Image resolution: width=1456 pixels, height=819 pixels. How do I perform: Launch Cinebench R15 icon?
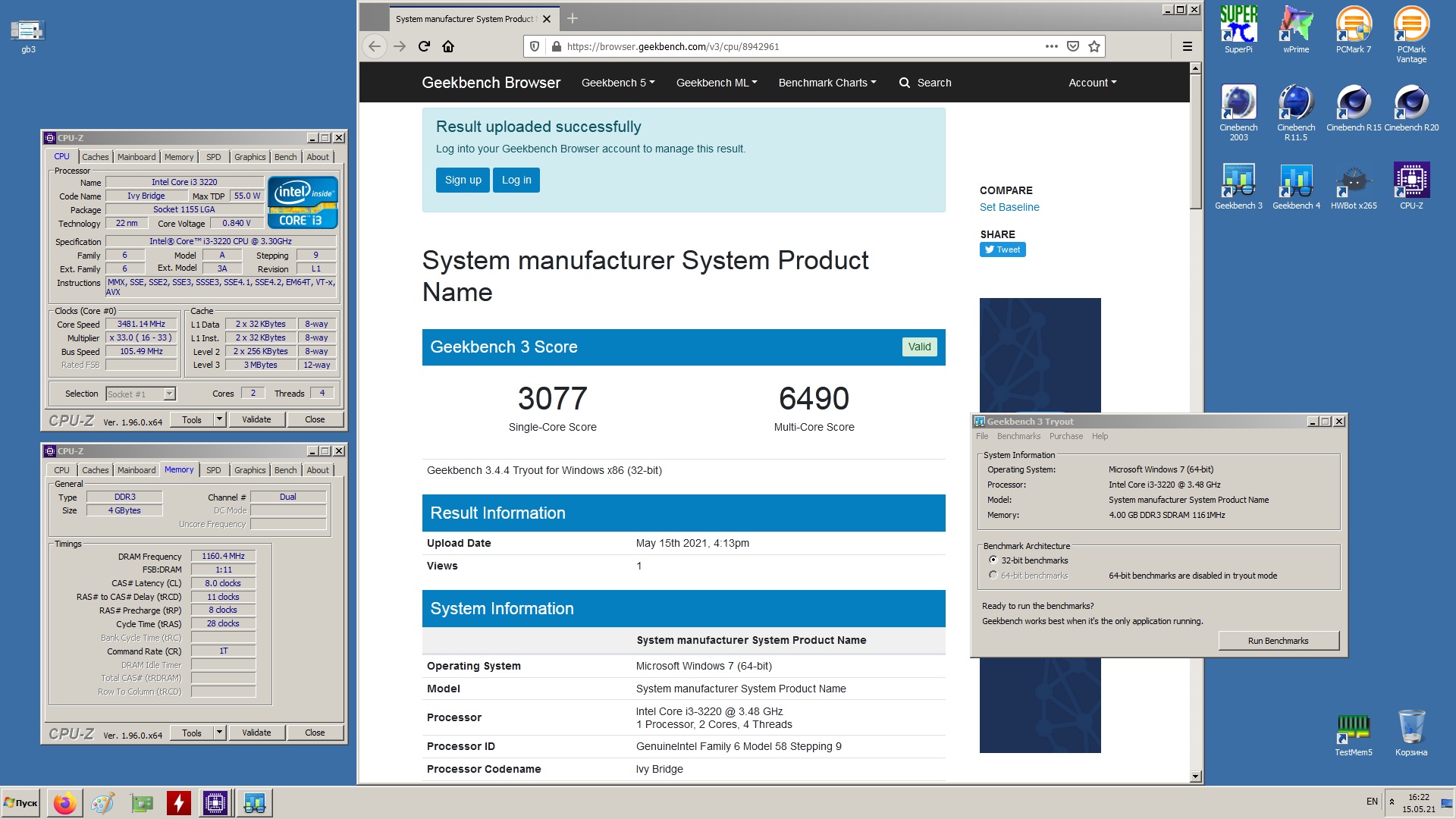click(1354, 108)
